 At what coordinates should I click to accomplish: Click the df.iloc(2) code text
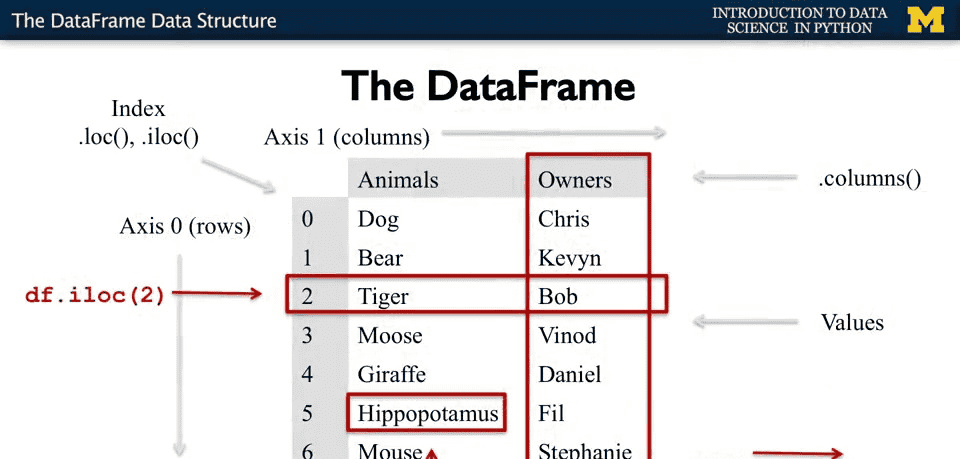(x=95, y=295)
